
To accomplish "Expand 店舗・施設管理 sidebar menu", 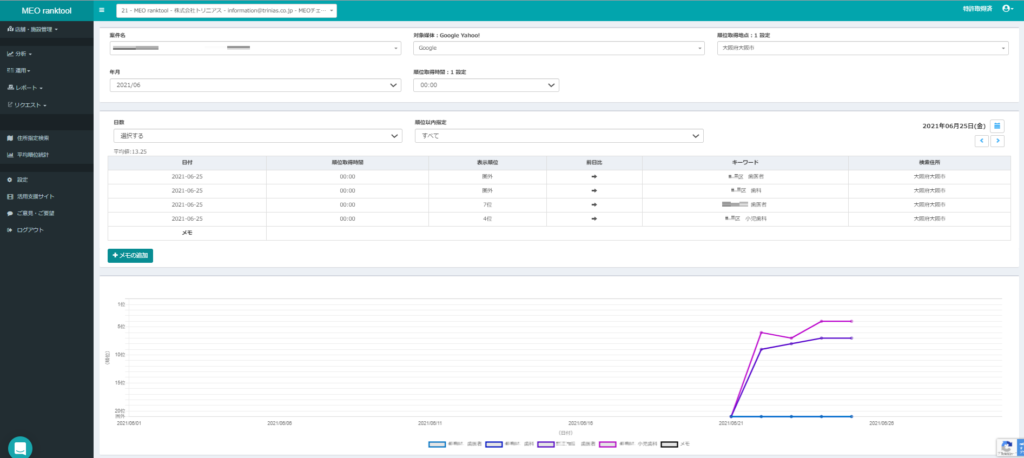I will [x=32, y=29].
